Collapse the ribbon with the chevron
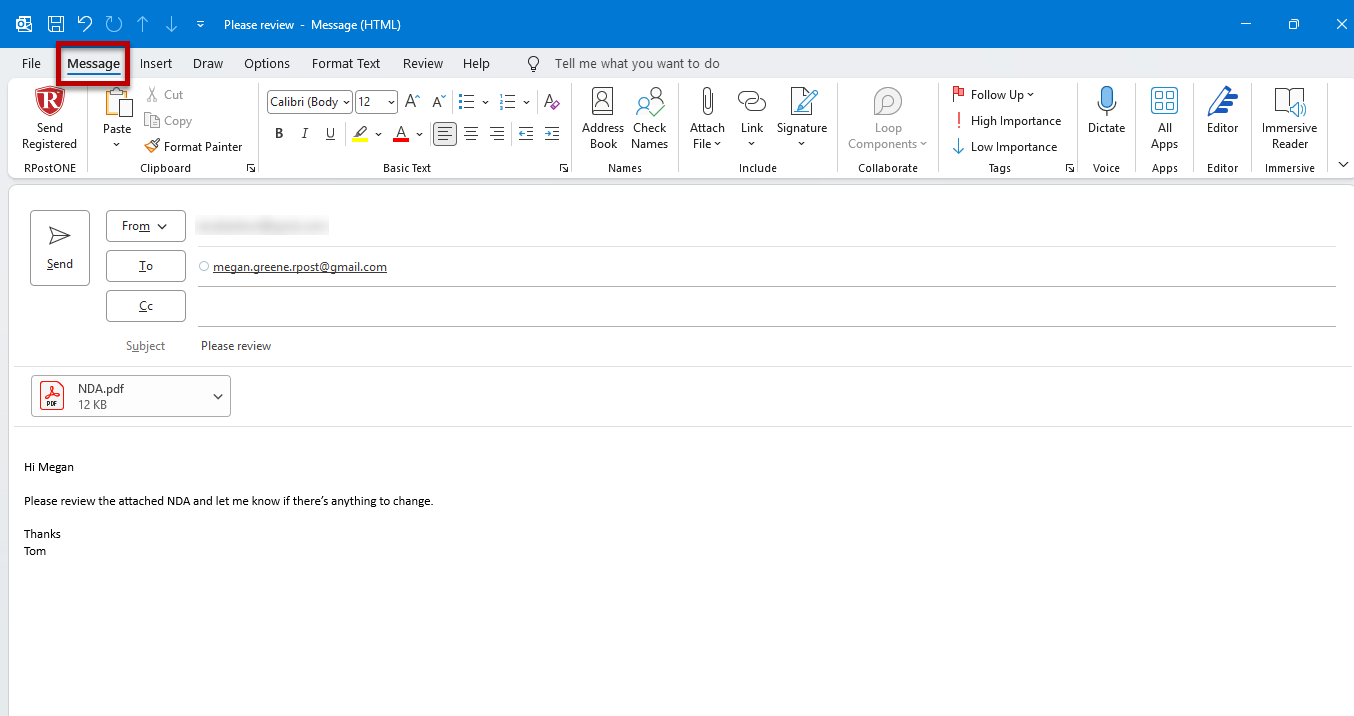 [x=1343, y=164]
